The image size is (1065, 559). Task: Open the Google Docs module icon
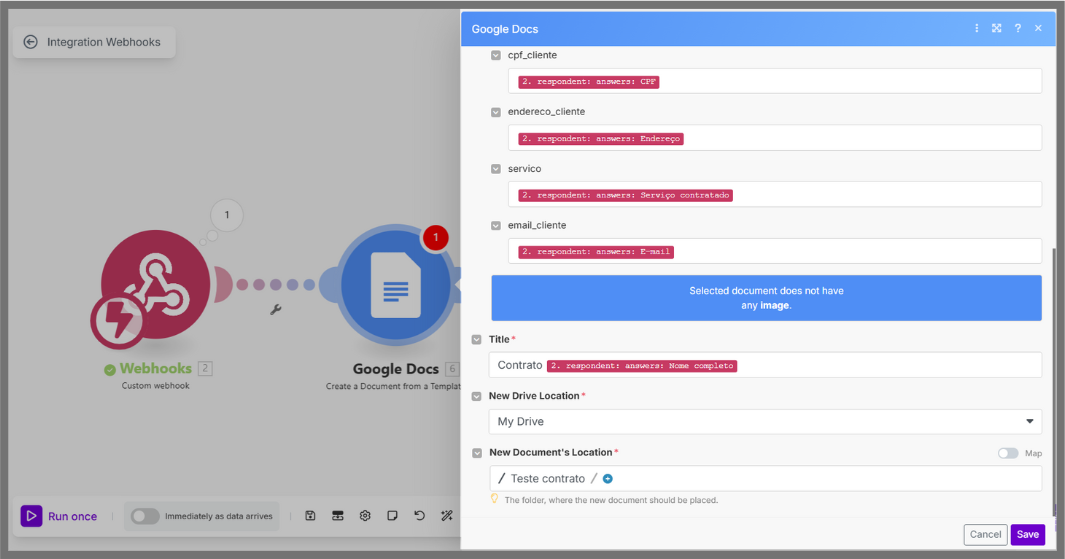pyautogui.click(x=395, y=286)
